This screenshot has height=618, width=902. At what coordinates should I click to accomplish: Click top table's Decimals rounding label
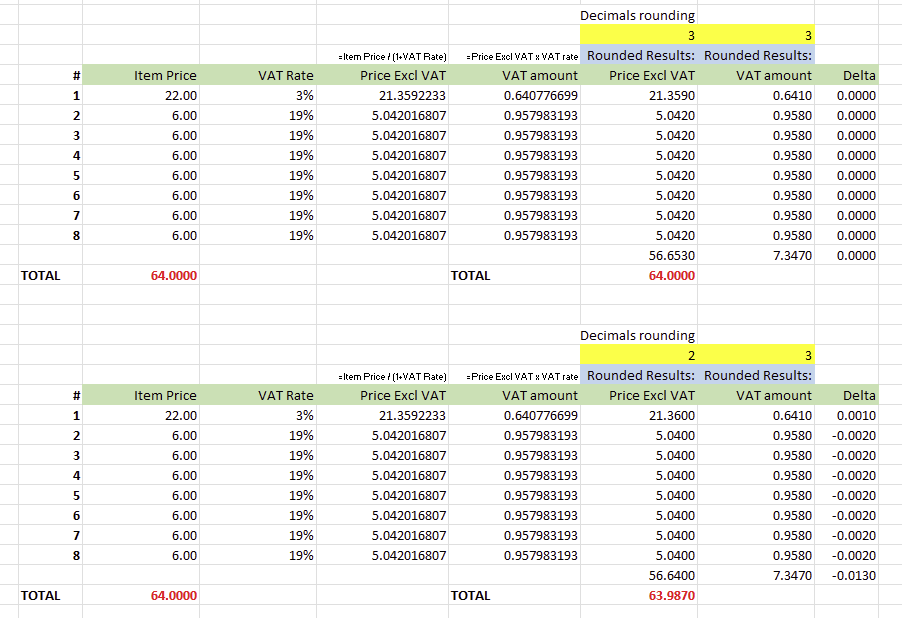(x=637, y=15)
